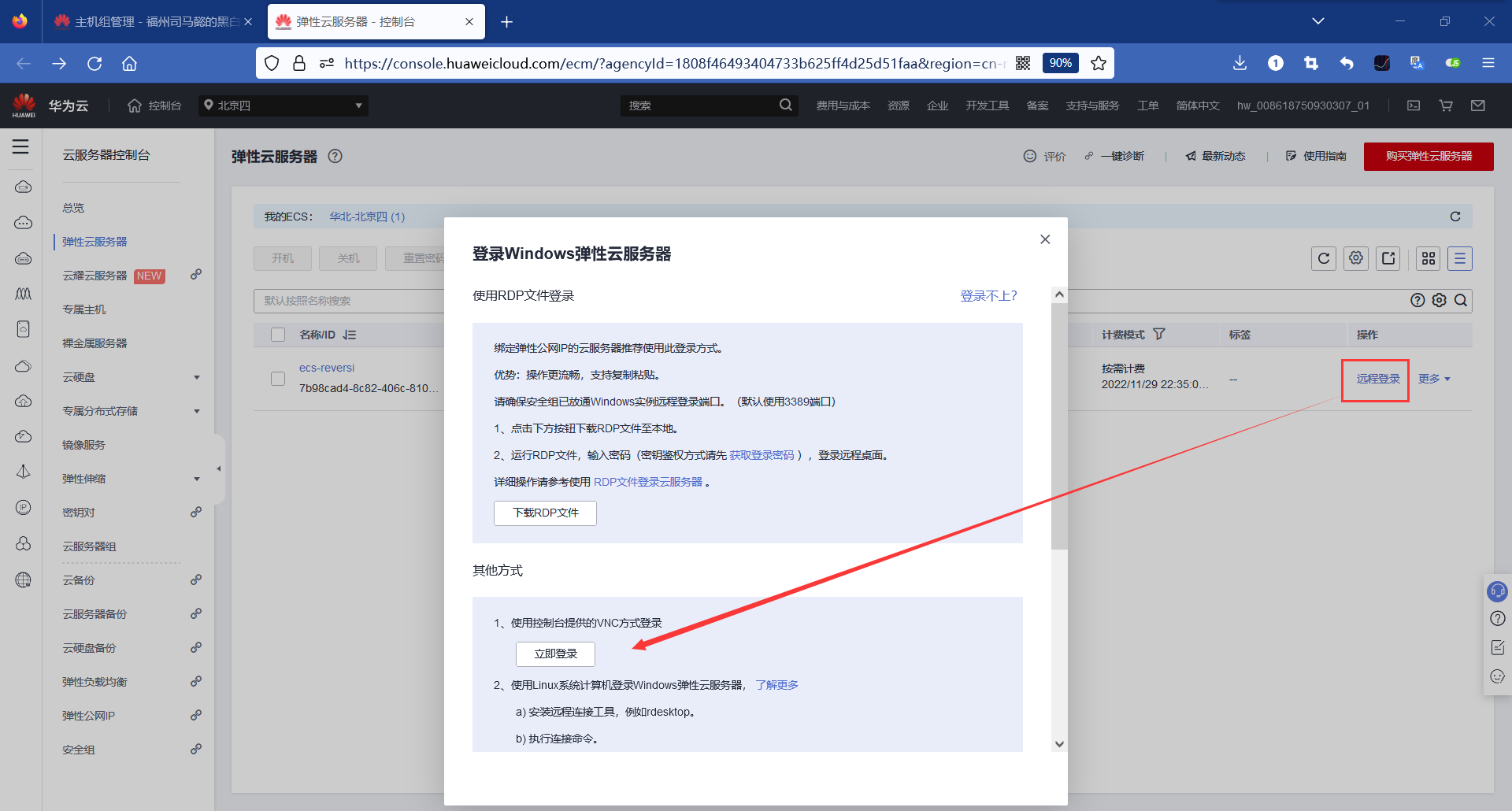This screenshot has width=1512, height=811.
Task: Enable list view layout toggle
Action: tap(1460, 258)
